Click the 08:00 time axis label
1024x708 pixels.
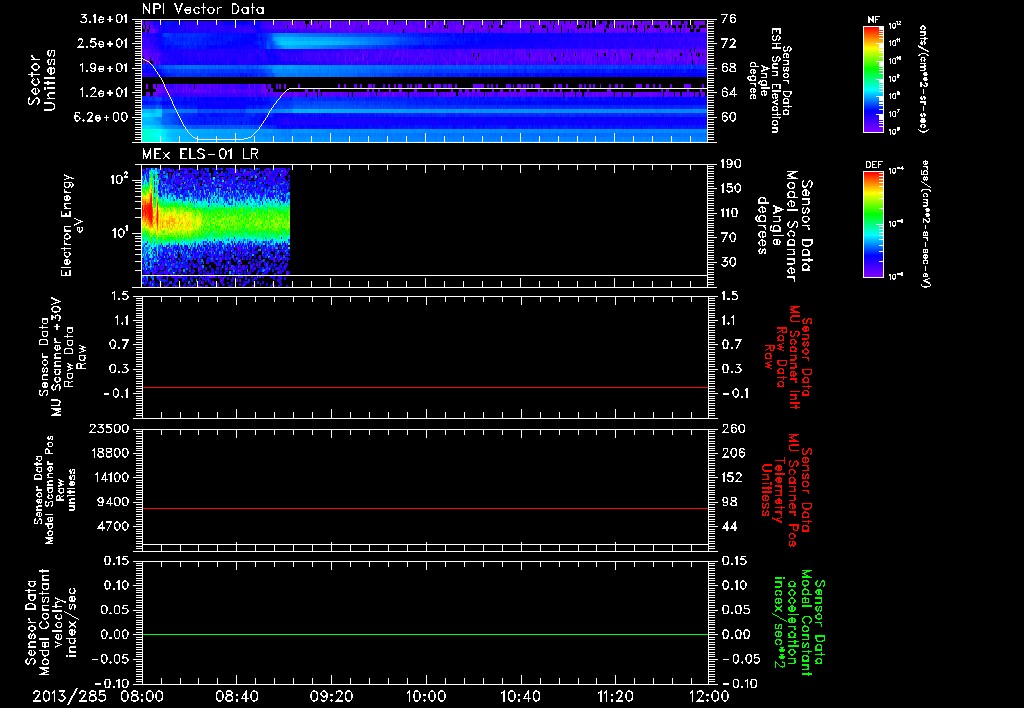tap(142, 695)
